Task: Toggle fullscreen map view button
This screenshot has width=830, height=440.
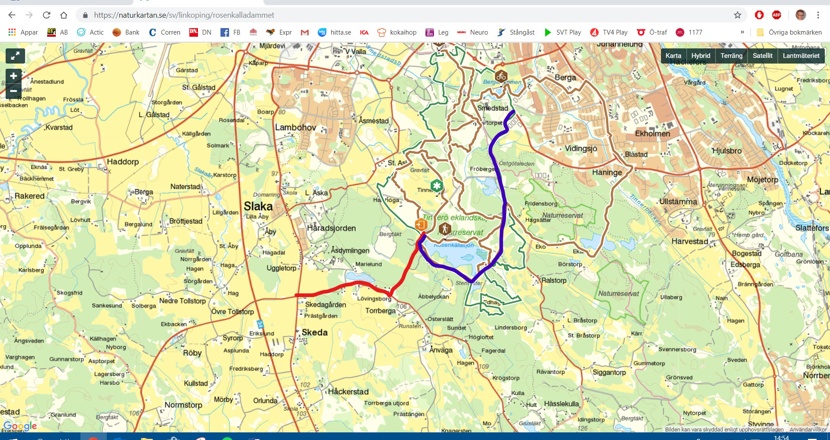Action: click(15, 56)
